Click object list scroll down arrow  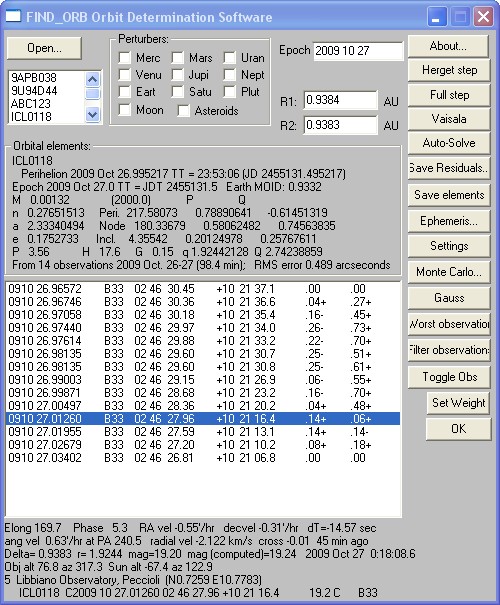(93, 115)
